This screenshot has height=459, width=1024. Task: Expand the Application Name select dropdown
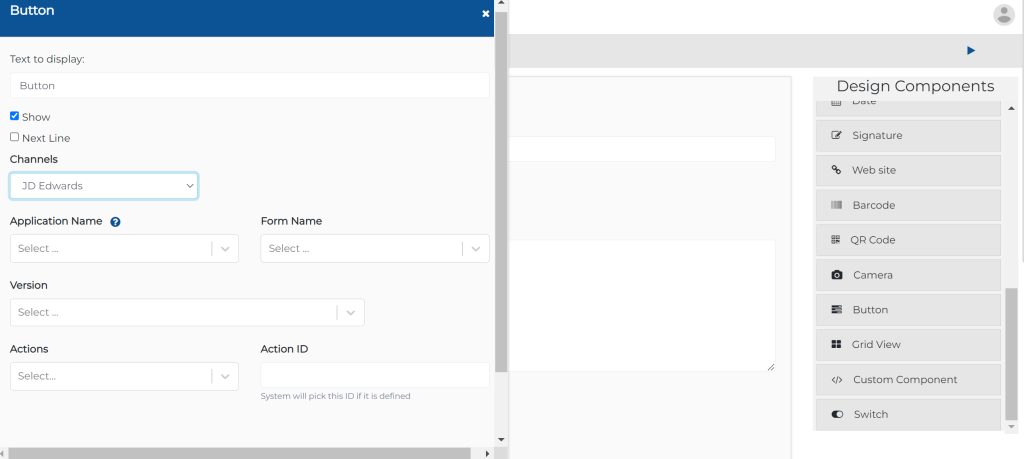124,249
